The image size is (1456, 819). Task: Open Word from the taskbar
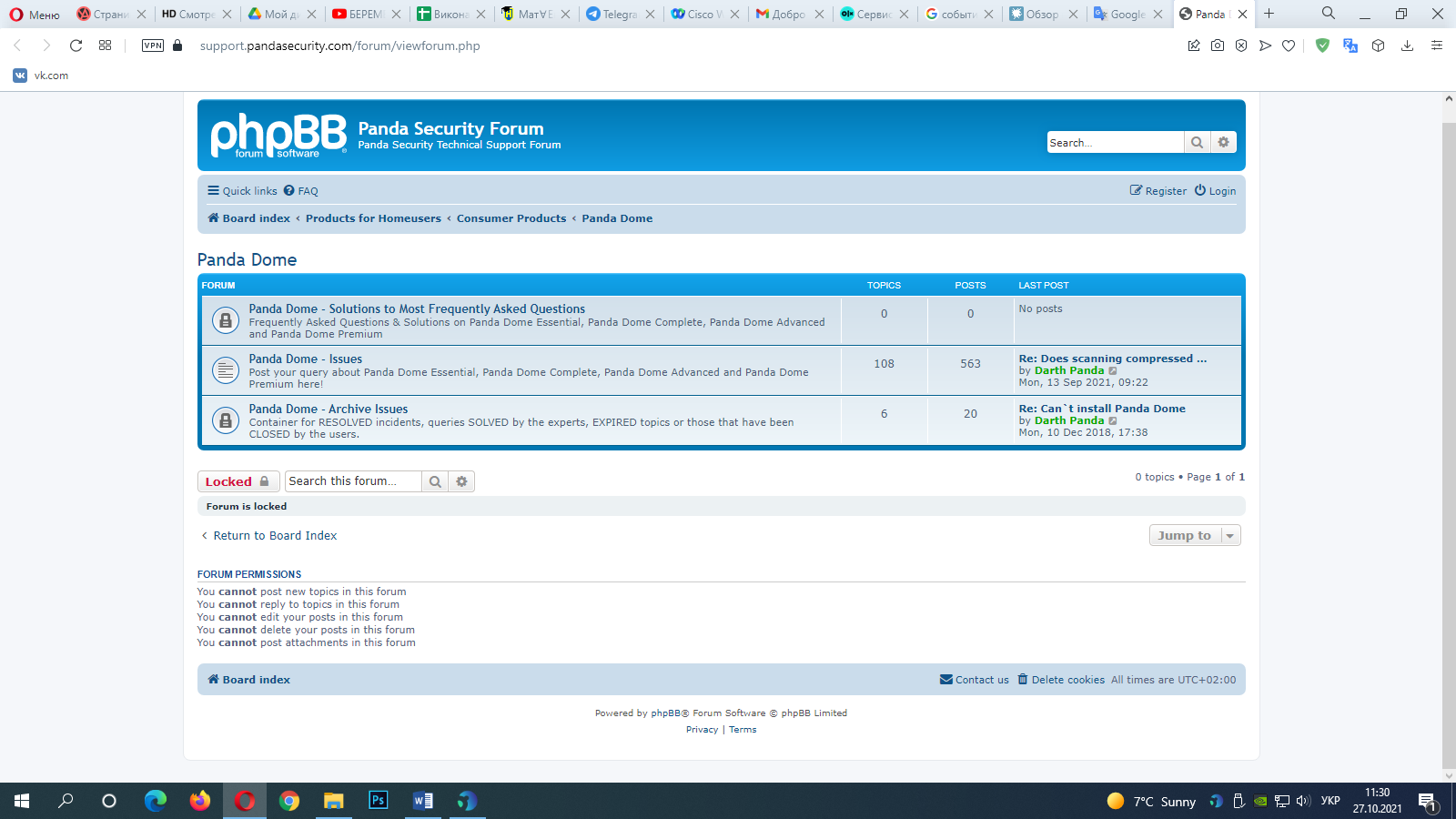tap(422, 801)
